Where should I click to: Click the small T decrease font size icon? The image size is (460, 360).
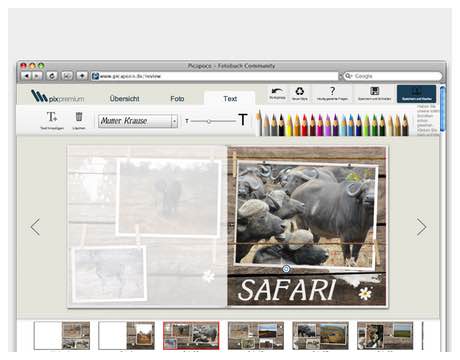click(x=187, y=121)
